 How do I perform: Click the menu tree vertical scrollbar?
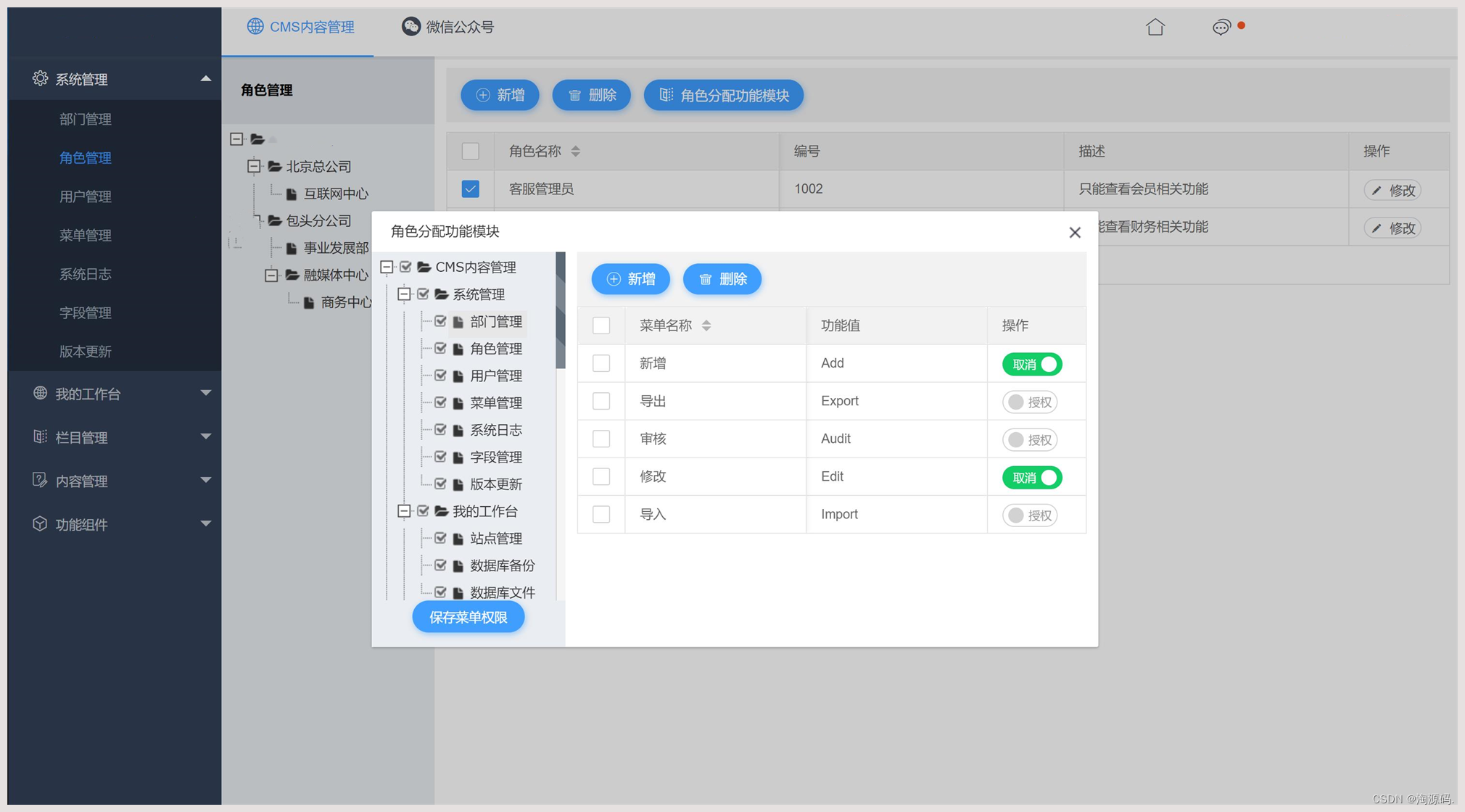pyautogui.click(x=560, y=312)
